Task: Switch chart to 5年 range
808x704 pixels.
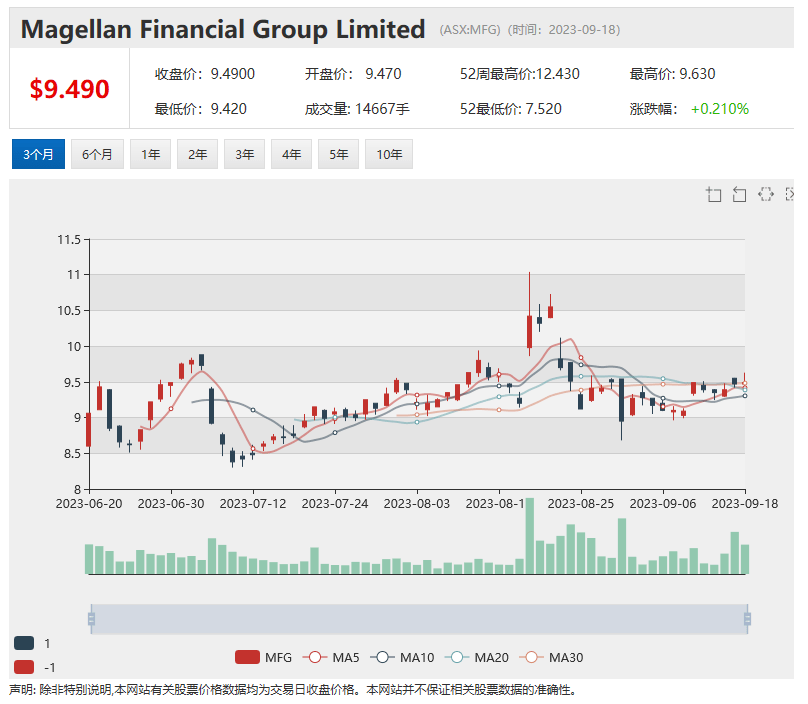Action: point(338,154)
